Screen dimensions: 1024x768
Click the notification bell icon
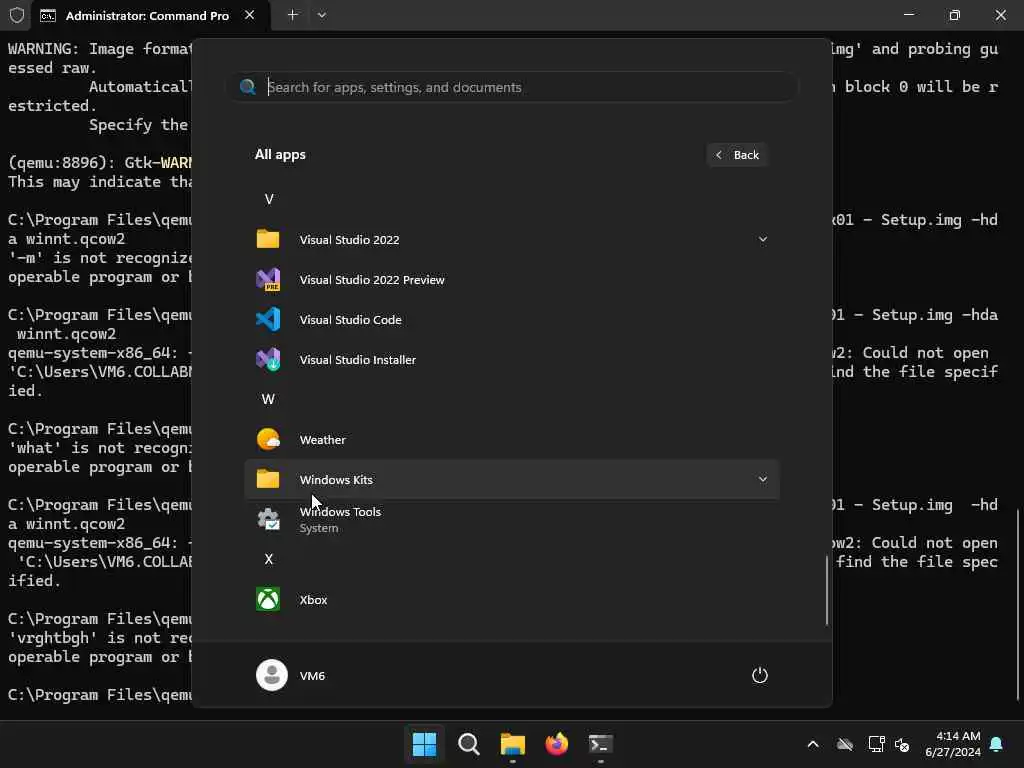coord(997,744)
